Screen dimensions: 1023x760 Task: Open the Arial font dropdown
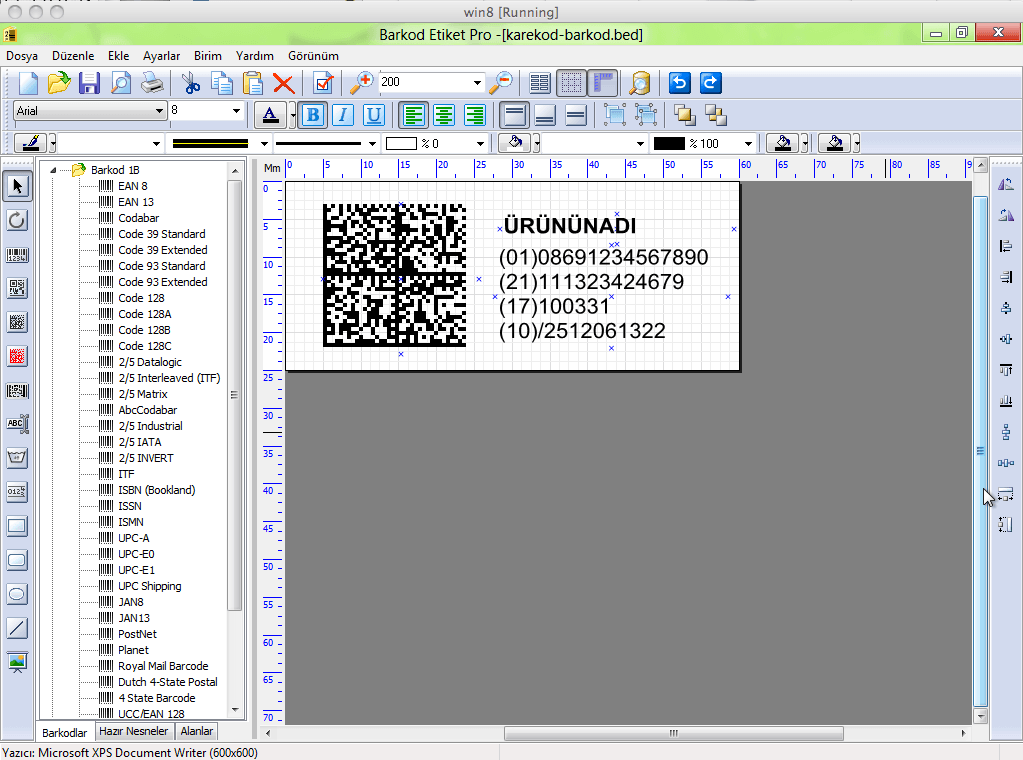pyautogui.click(x=159, y=111)
